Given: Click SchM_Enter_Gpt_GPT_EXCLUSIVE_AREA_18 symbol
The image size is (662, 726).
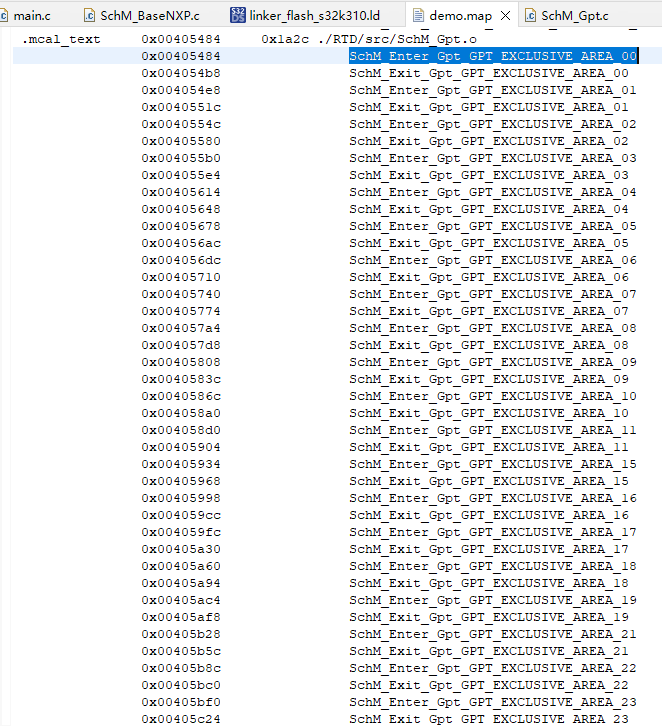Looking at the screenshot, I should point(493,566).
